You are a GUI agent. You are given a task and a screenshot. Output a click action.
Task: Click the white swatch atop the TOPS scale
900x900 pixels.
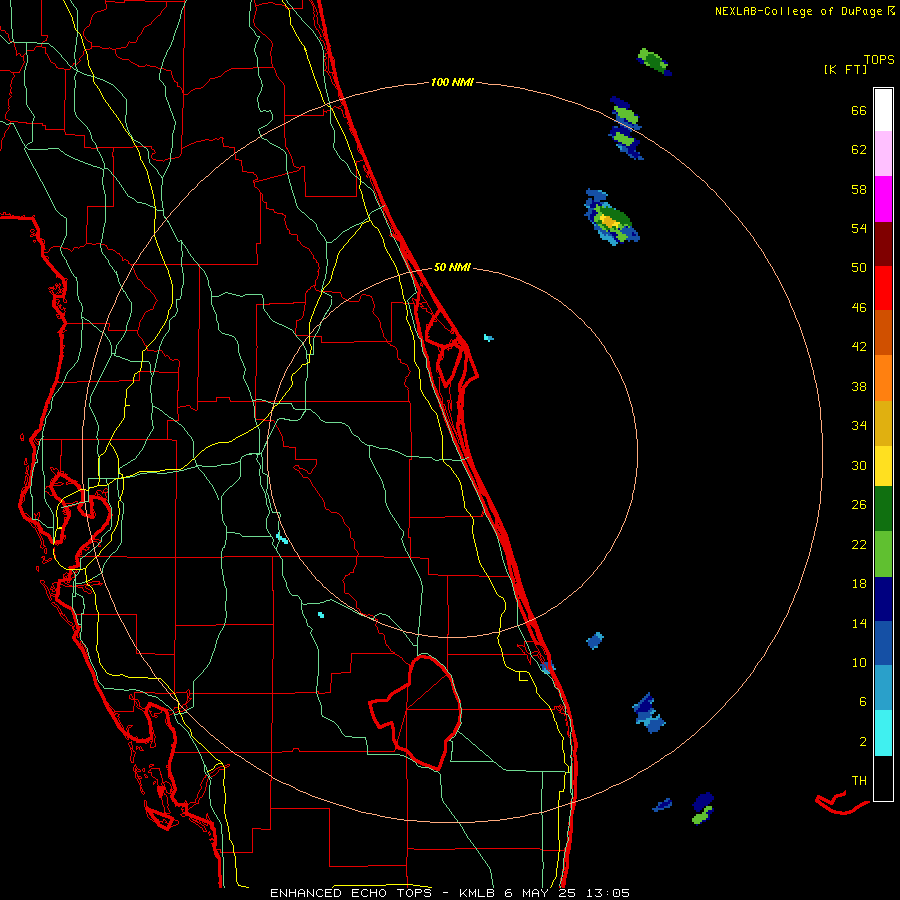click(883, 110)
